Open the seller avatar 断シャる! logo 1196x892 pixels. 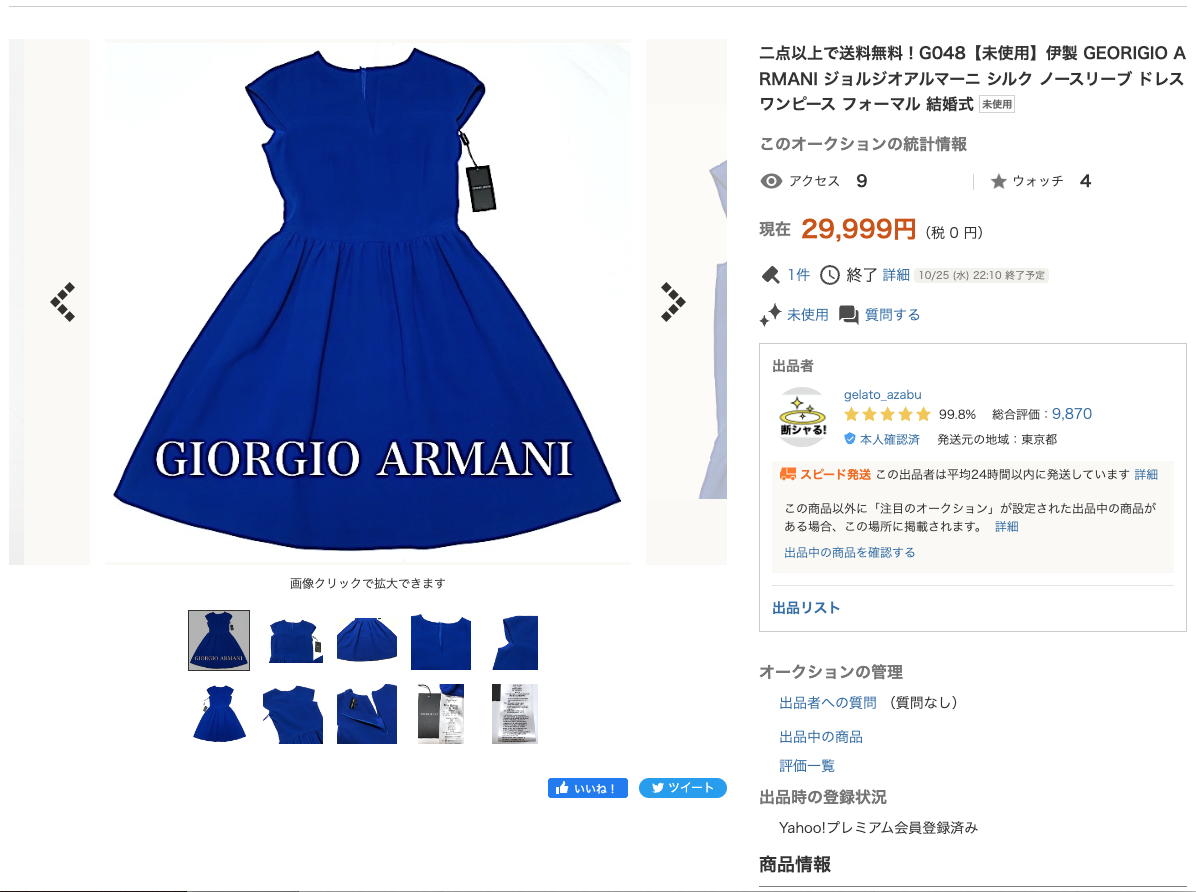(802, 417)
